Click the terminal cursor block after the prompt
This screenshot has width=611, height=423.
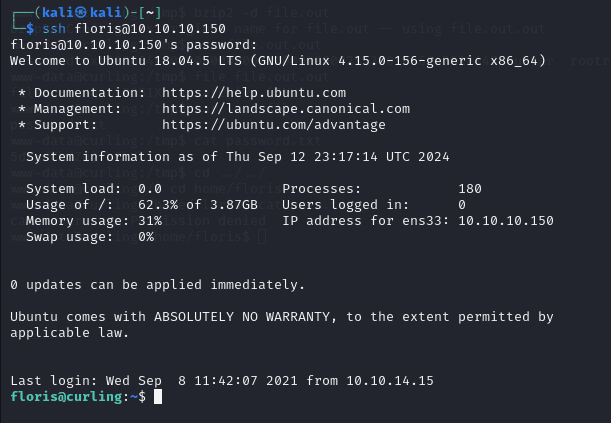158,398
